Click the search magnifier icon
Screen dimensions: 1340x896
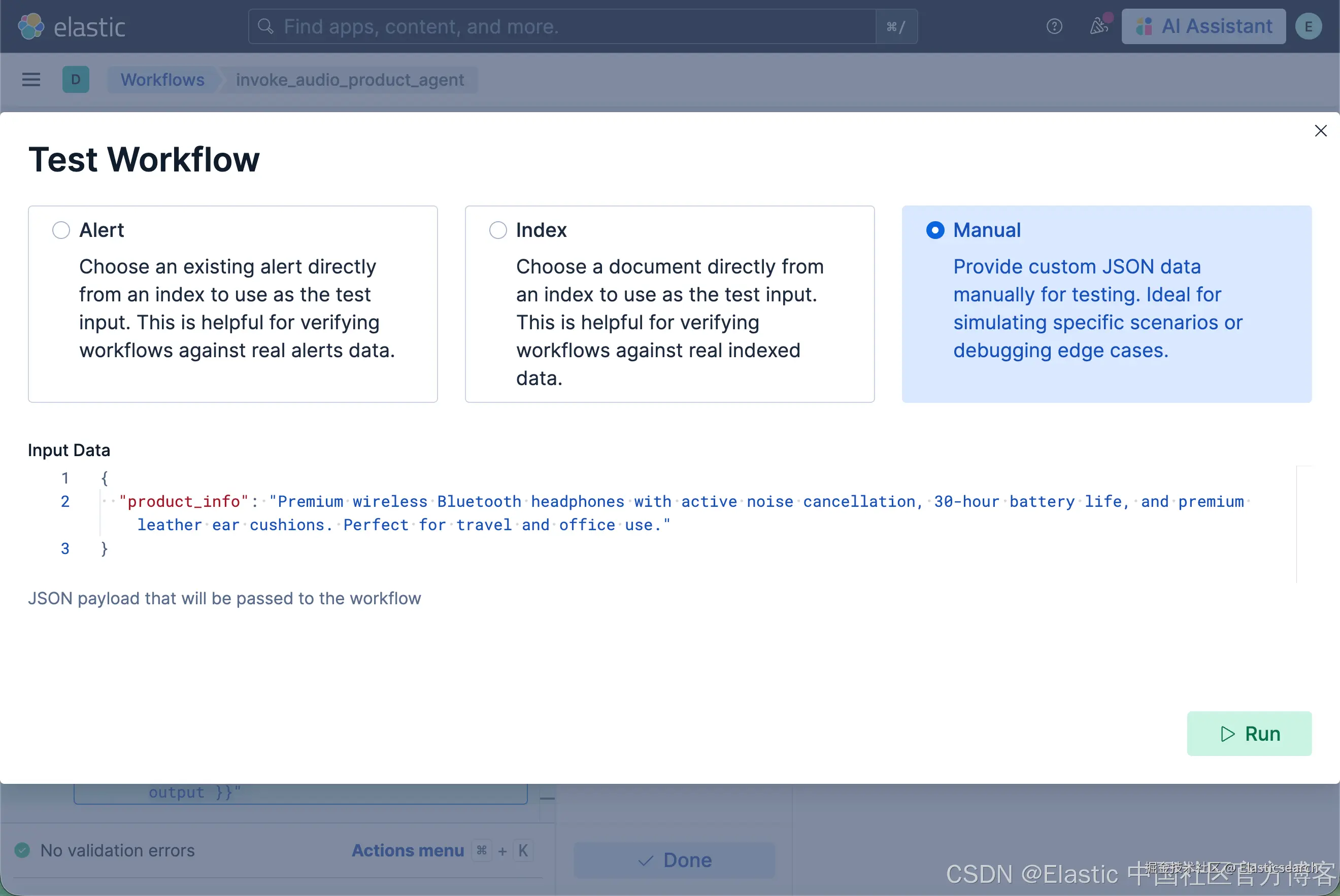pyautogui.click(x=265, y=26)
